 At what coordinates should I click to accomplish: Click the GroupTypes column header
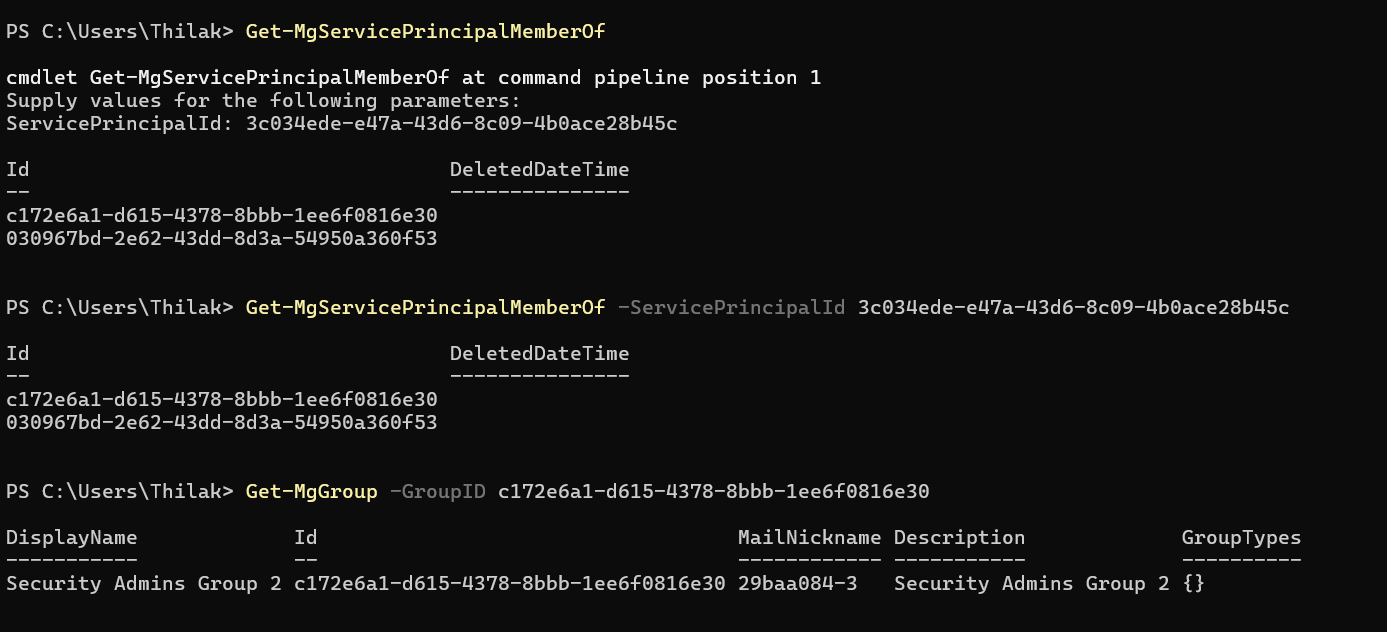[x=1241, y=538]
